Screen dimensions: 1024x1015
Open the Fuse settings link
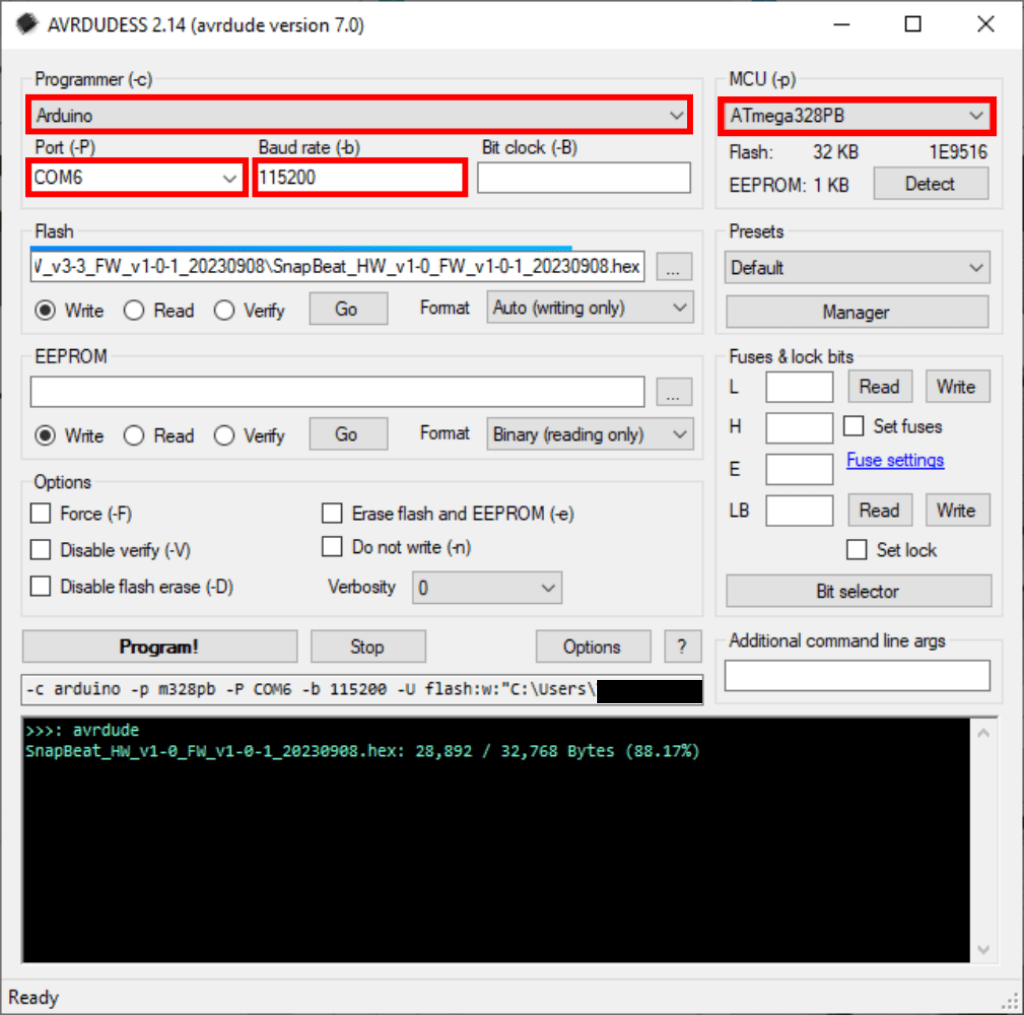click(x=895, y=460)
